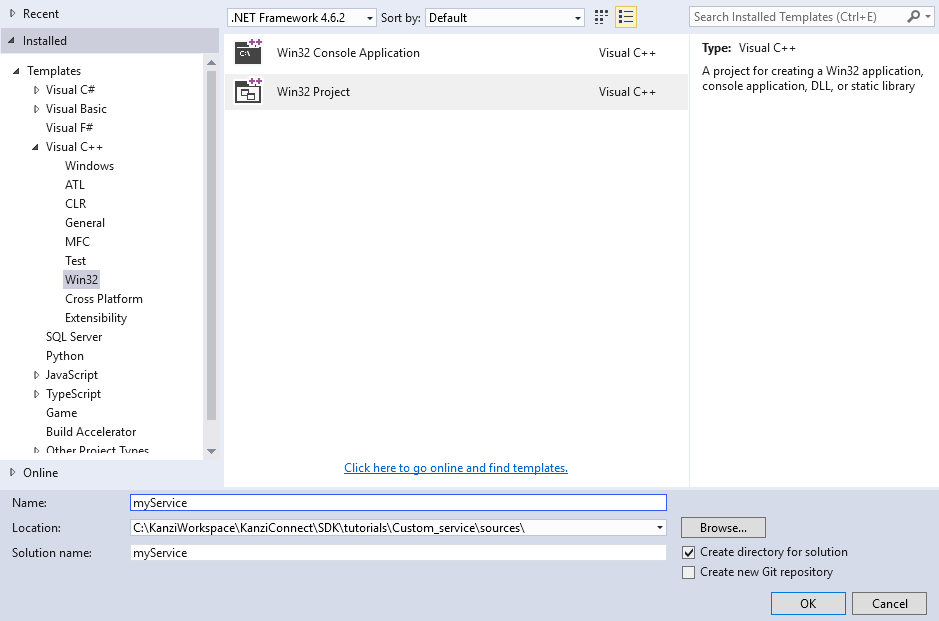
Task: Open the Sort by dropdown
Action: [578, 17]
